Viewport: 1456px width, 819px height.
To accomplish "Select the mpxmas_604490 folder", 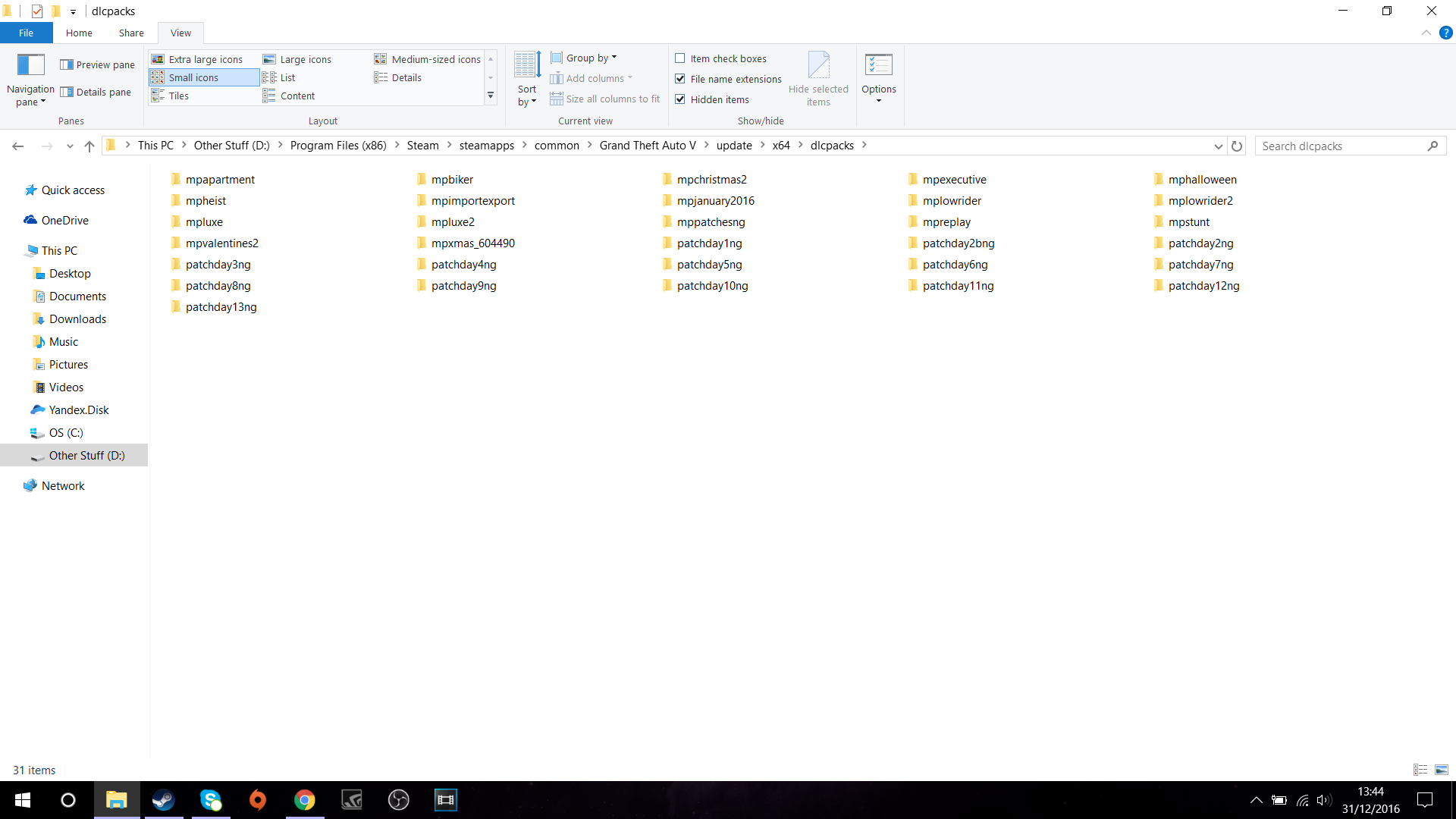I will click(466, 243).
